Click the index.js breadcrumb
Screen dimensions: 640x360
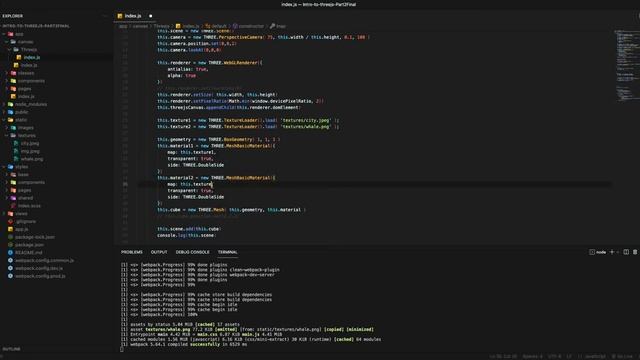pyautogui.click(x=188, y=26)
